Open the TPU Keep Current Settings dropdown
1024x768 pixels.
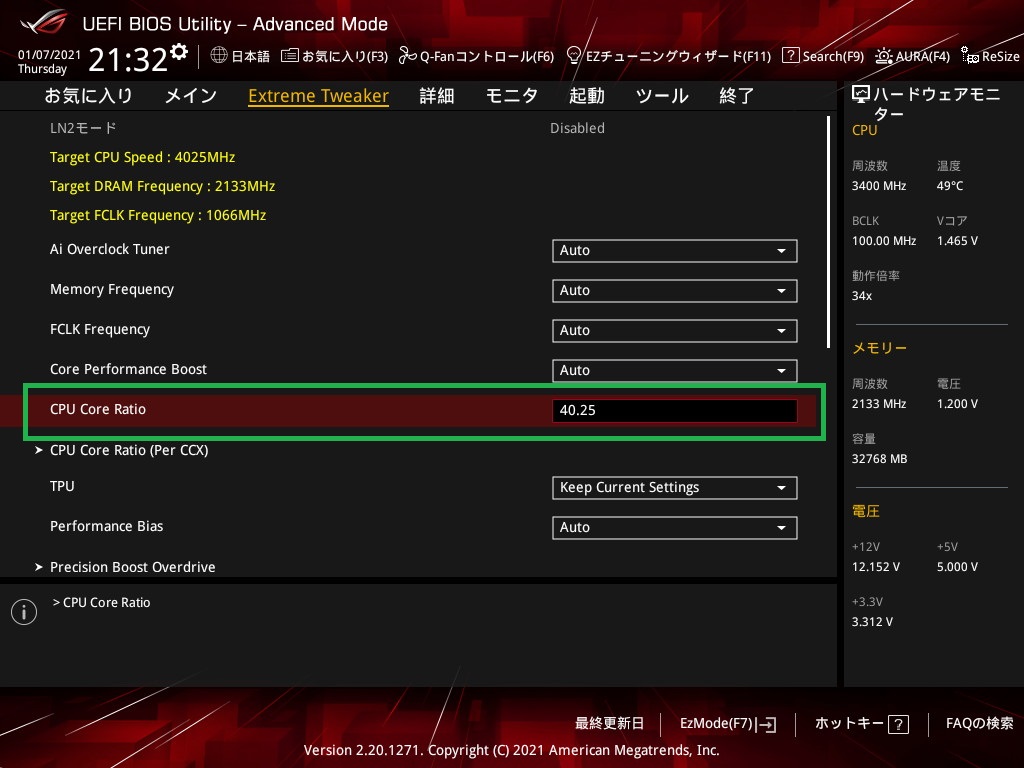click(x=675, y=488)
